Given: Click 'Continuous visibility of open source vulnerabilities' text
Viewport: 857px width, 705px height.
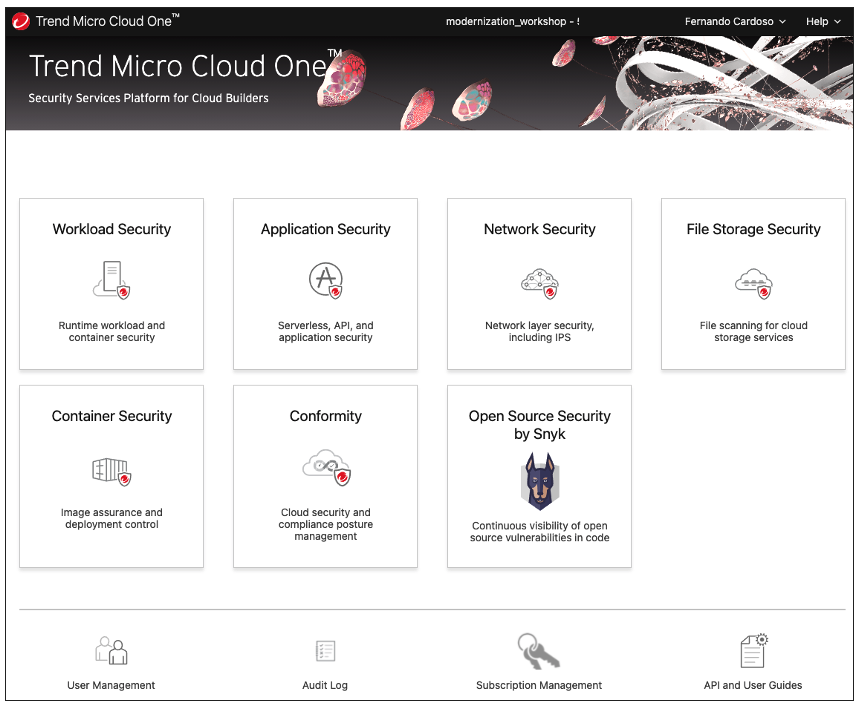Looking at the screenshot, I should click(x=539, y=532).
